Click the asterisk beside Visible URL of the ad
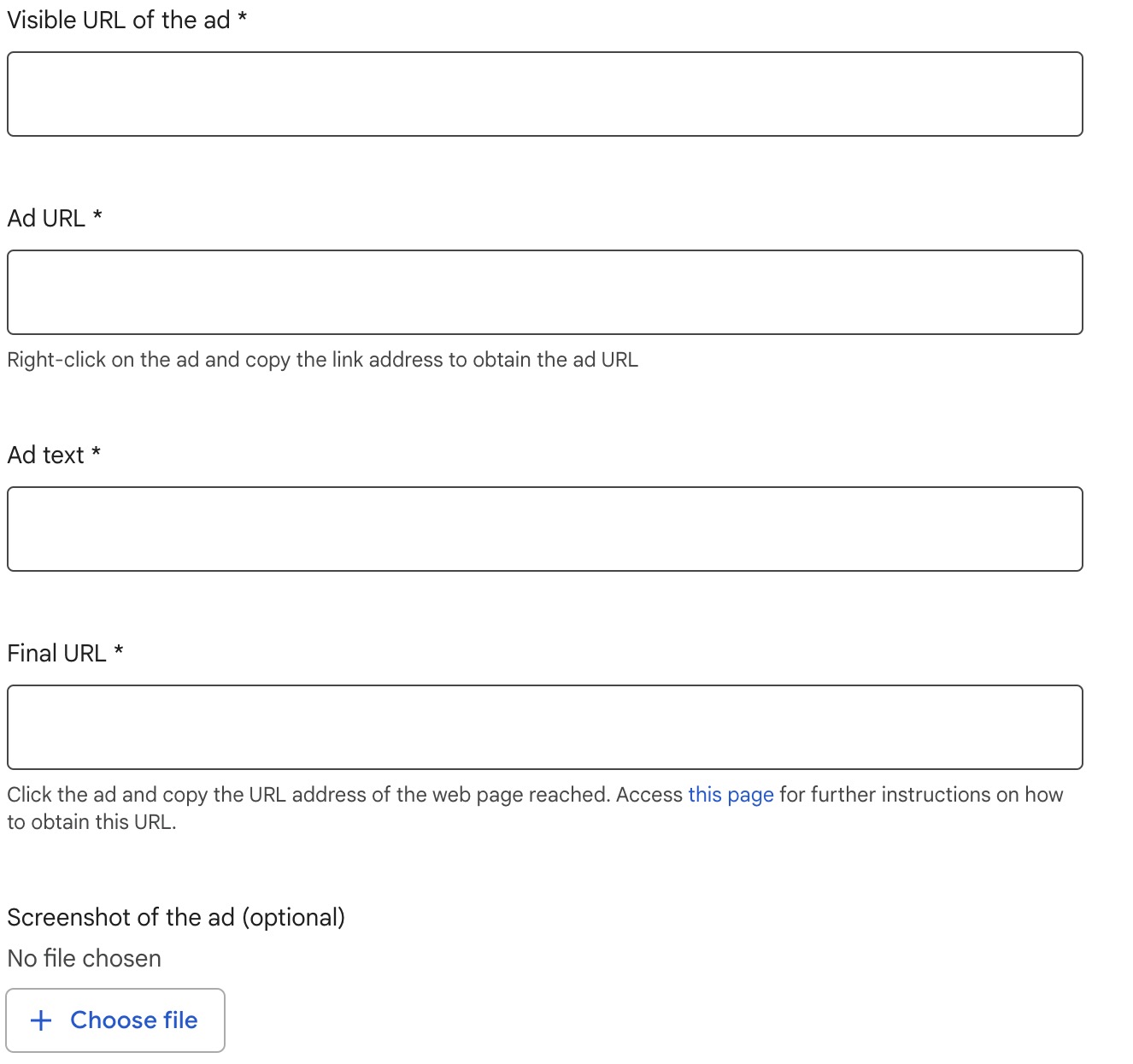The height and width of the screenshot is (1064, 1133). [243, 18]
